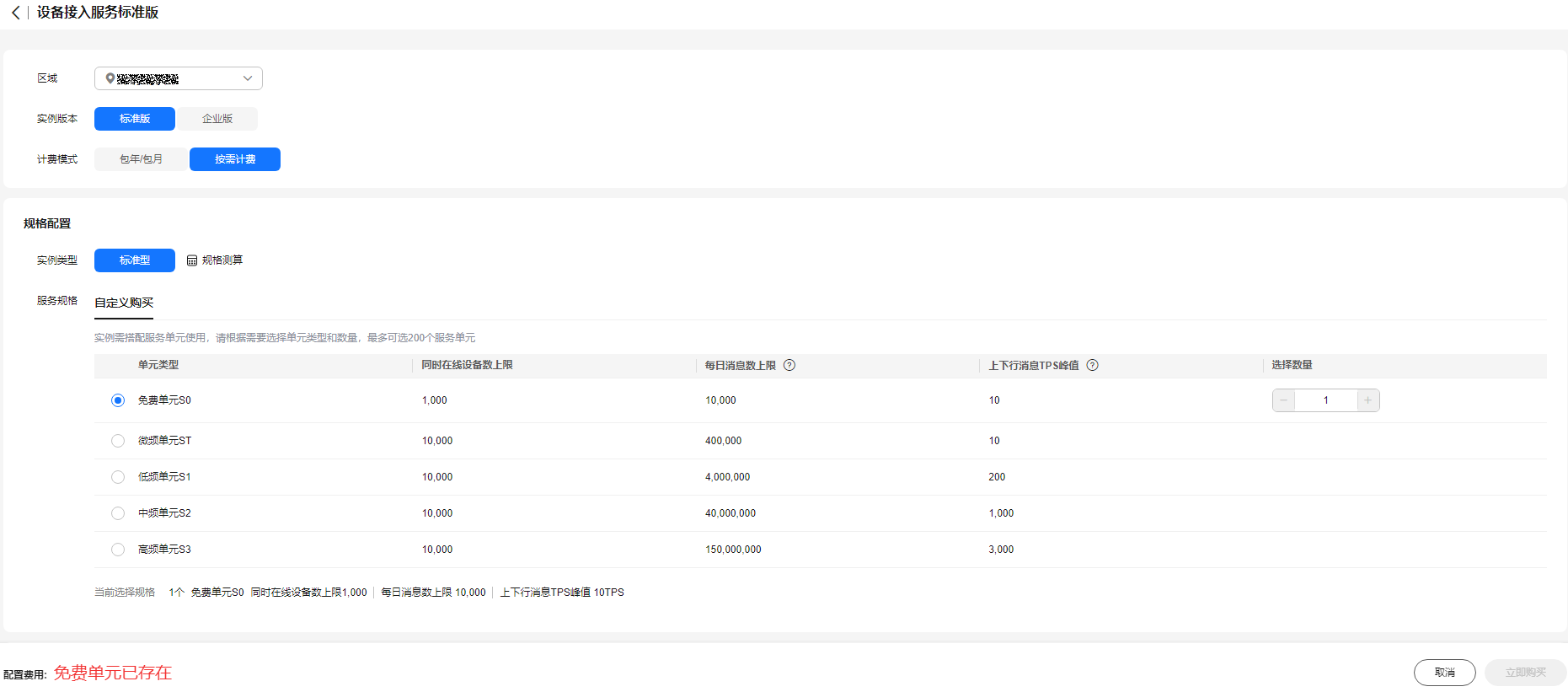The image size is (1568, 692).
Task: Click the calculator icon for 规格测算
Action: click(x=192, y=260)
